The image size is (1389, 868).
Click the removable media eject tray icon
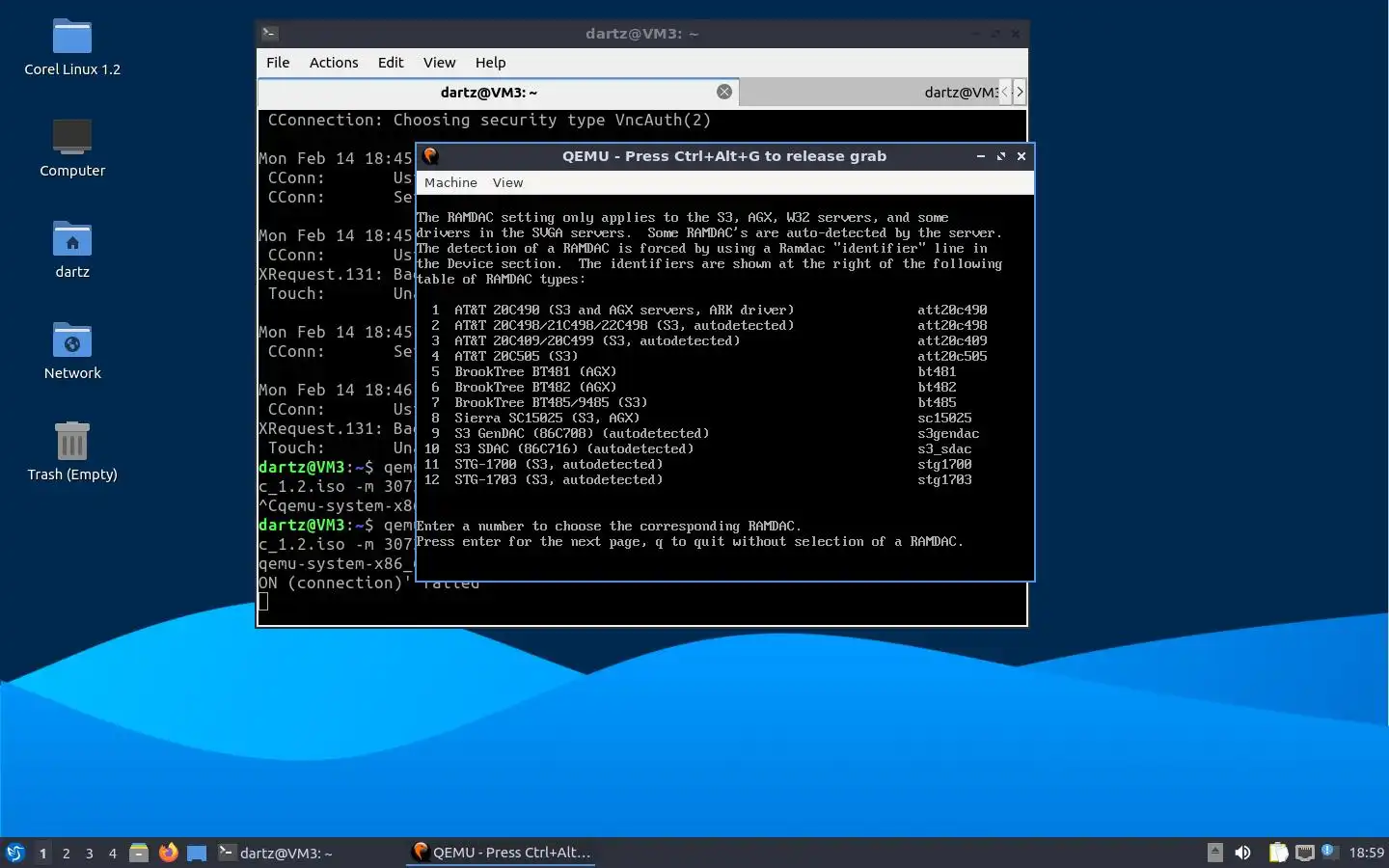[1215, 853]
